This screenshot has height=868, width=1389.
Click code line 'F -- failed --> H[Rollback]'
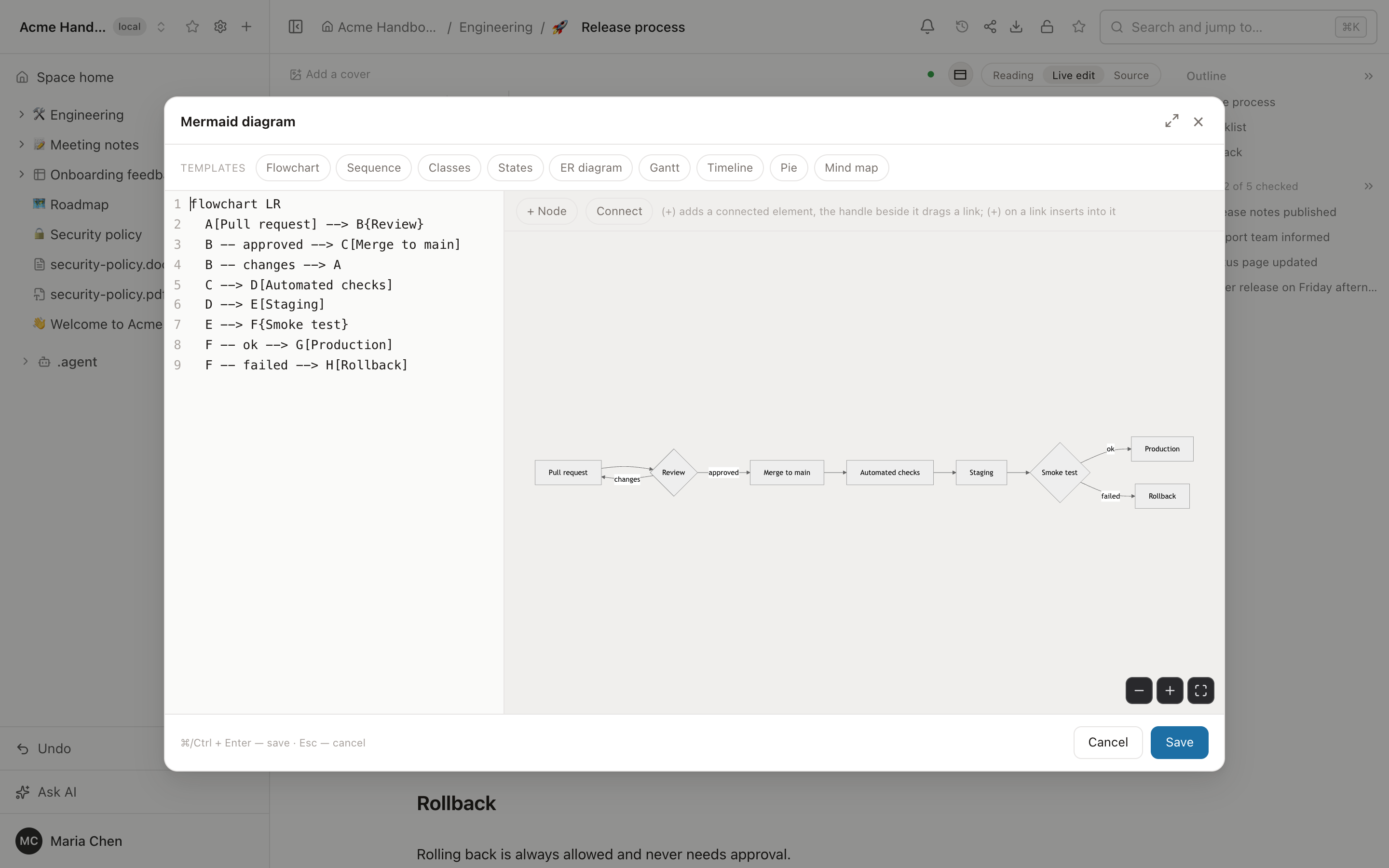point(307,365)
